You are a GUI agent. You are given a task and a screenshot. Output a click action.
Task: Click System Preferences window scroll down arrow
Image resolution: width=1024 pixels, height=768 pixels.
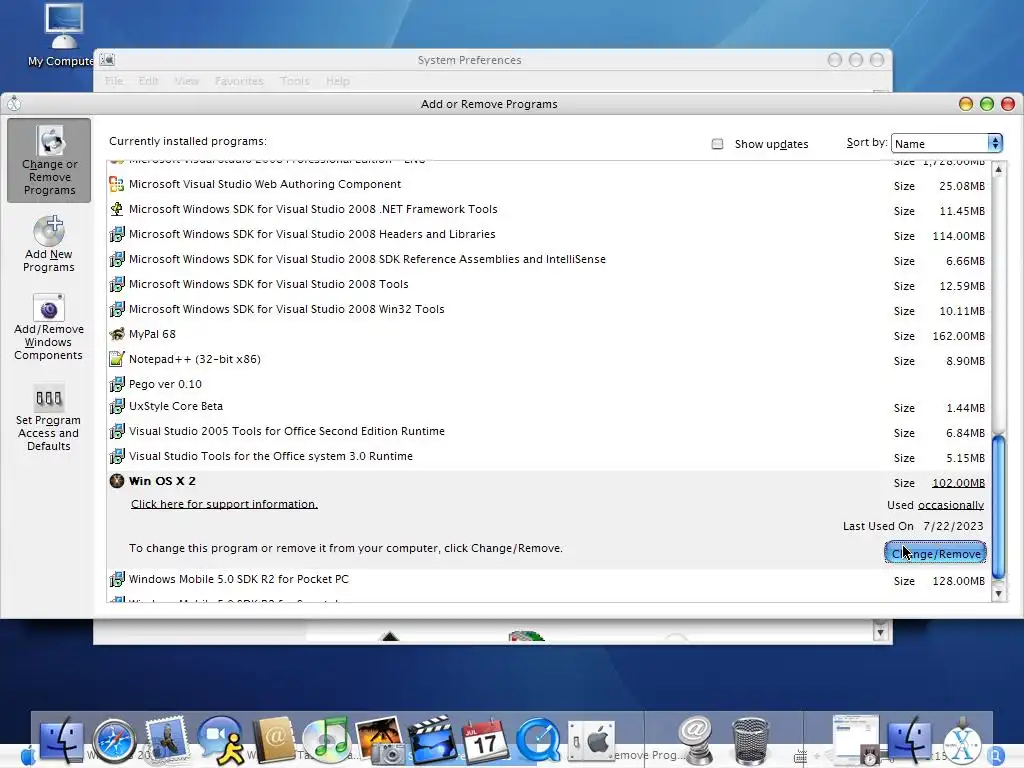coord(880,632)
